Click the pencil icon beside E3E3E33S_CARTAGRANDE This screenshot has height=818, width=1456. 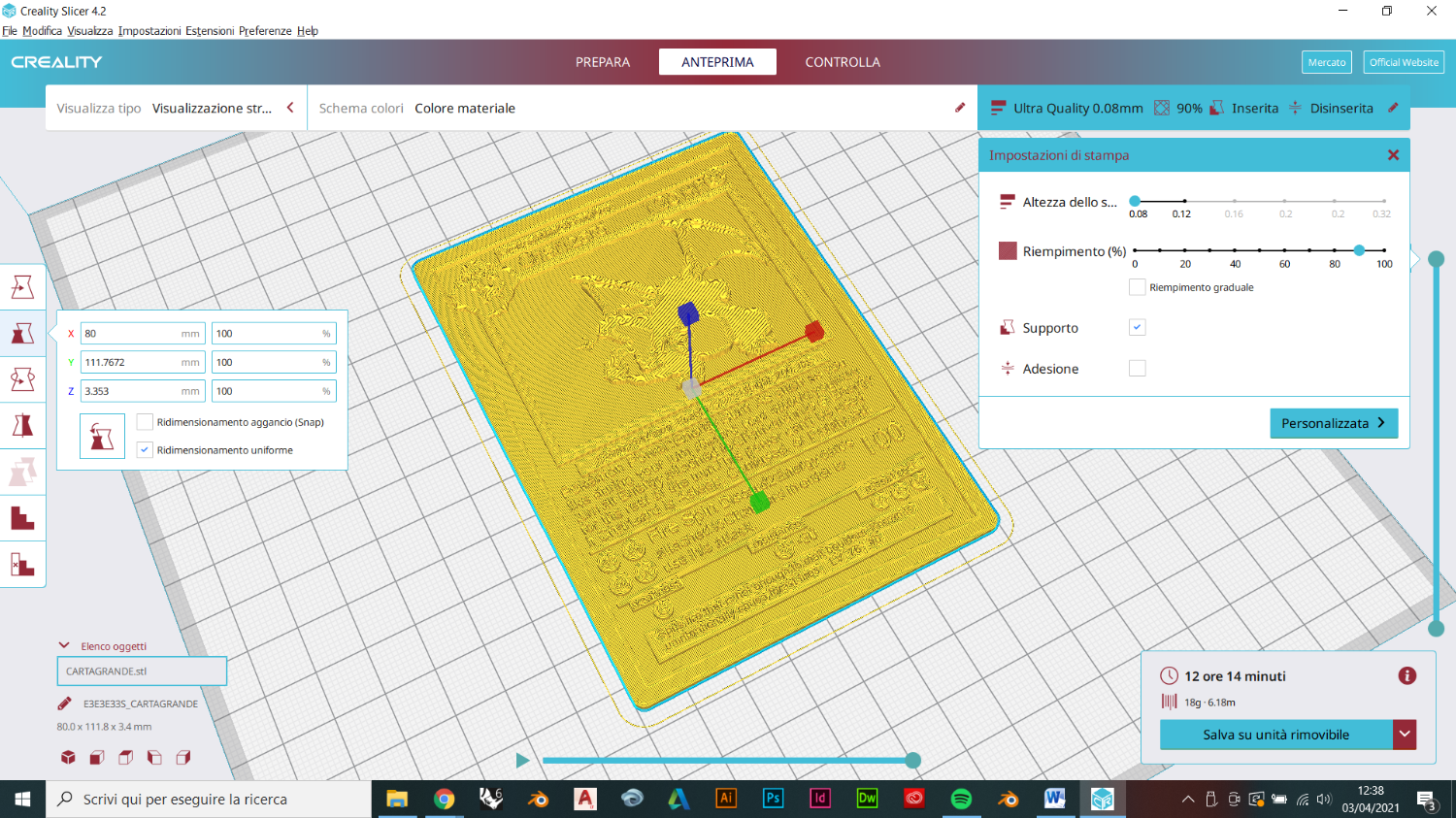point(65,703)
